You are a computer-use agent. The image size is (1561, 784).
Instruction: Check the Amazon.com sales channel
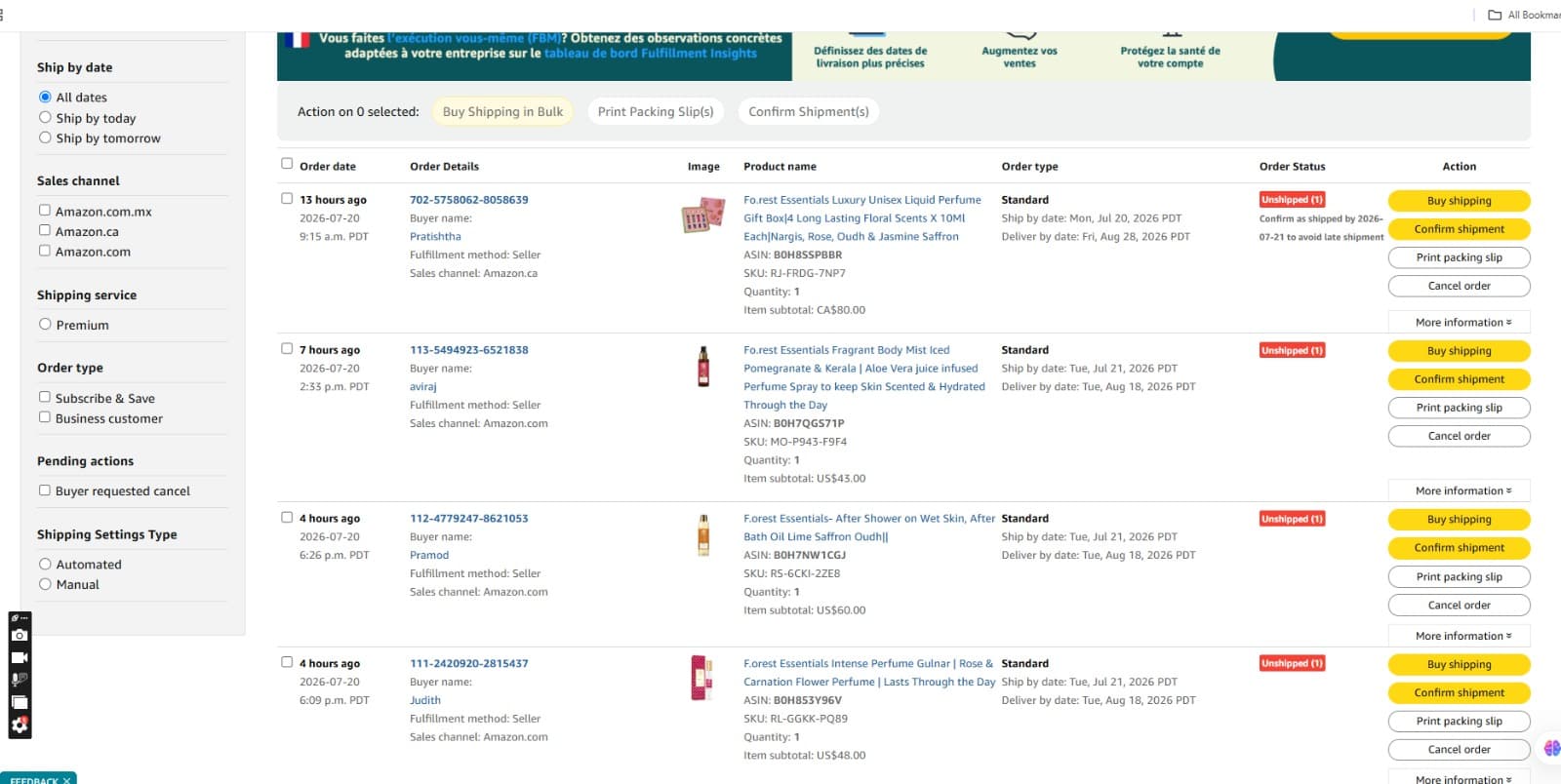pyautogui.click(x=45, y=252)
